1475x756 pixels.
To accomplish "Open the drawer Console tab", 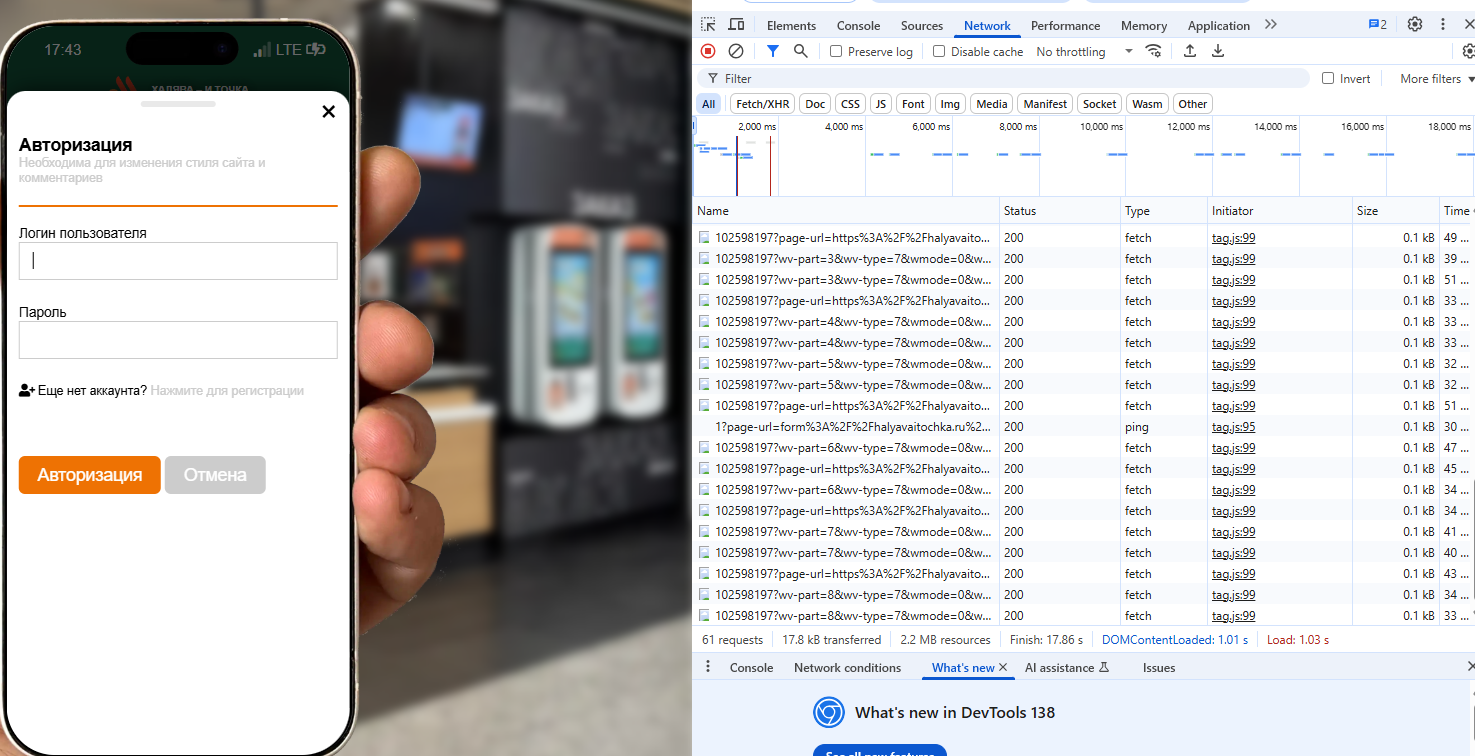I will pyautogui.click(x=752, y=667).
